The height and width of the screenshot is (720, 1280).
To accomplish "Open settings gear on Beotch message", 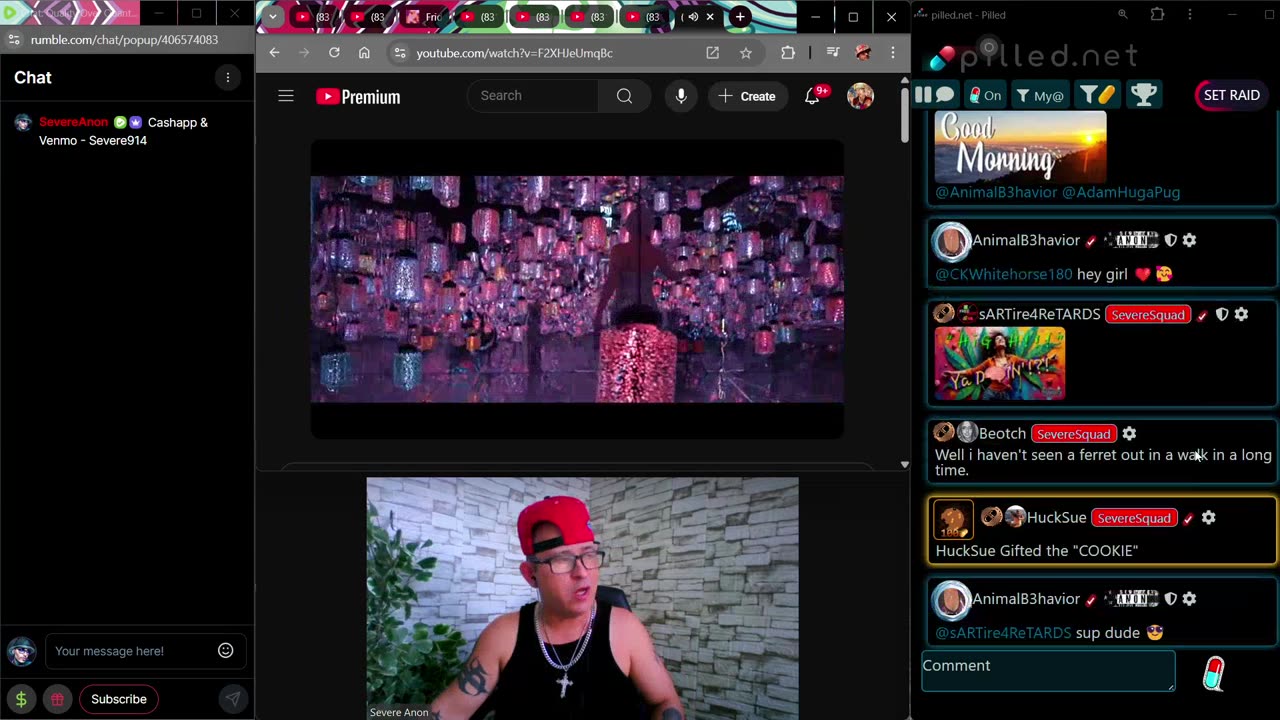I will click(x=1129, y=433).
